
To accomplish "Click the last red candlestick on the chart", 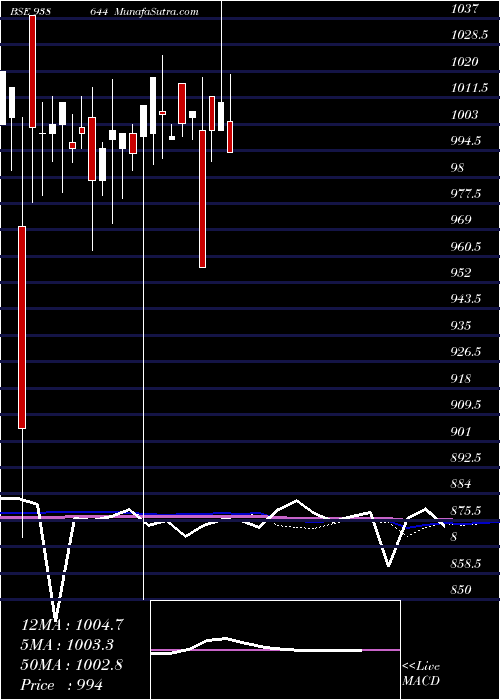I will click(230, 137).
